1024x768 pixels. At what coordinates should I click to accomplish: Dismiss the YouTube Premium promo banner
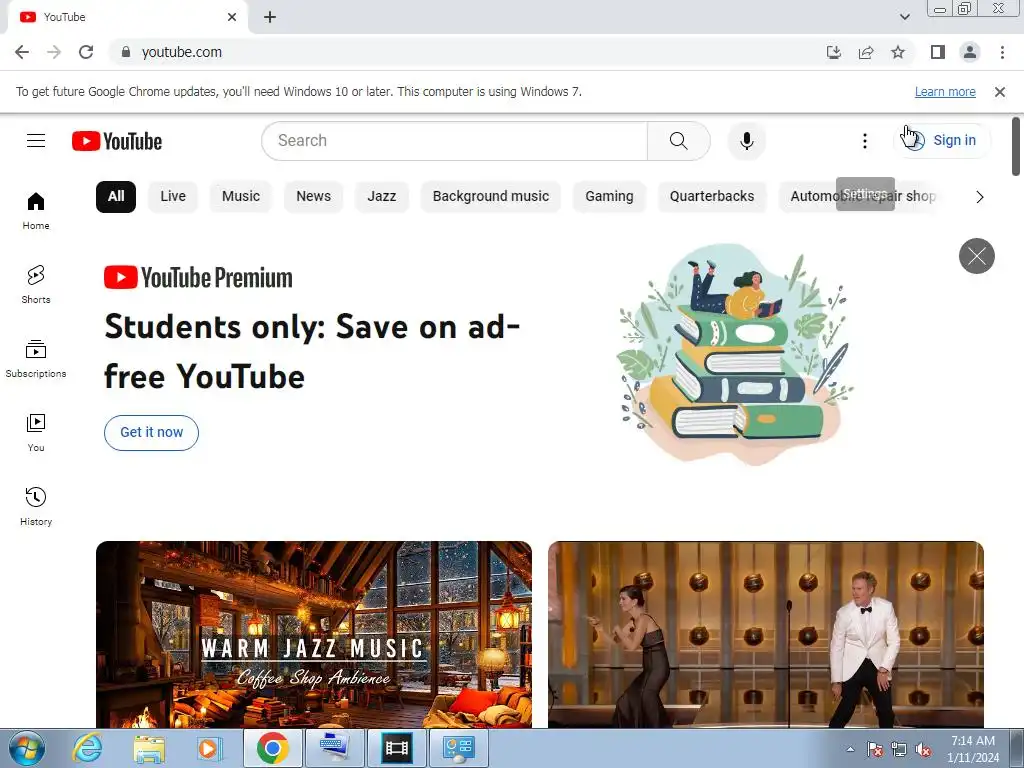pyautogui.click(x=976, y=256)
